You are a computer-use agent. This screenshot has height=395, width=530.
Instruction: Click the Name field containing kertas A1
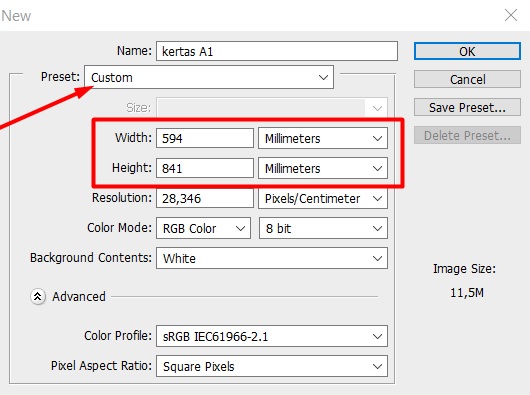[276, 51]
